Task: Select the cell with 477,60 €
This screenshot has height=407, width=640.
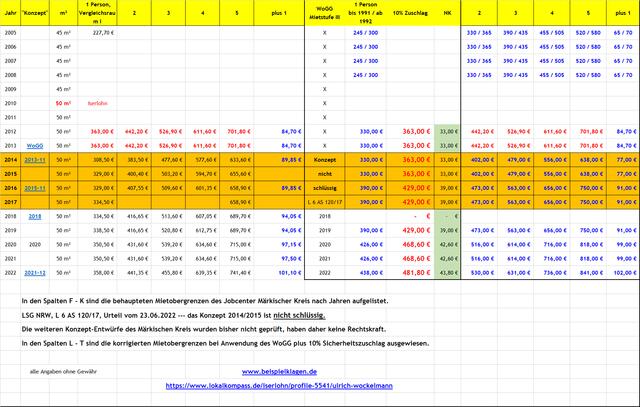Action: [x=168, y=160]
